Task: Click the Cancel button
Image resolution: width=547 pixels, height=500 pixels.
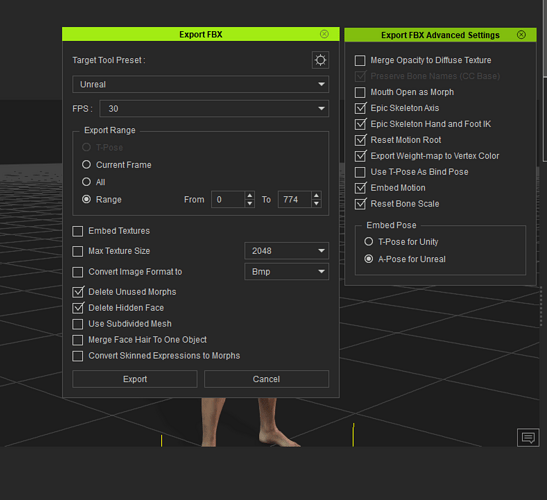Action: click(266, 379)
